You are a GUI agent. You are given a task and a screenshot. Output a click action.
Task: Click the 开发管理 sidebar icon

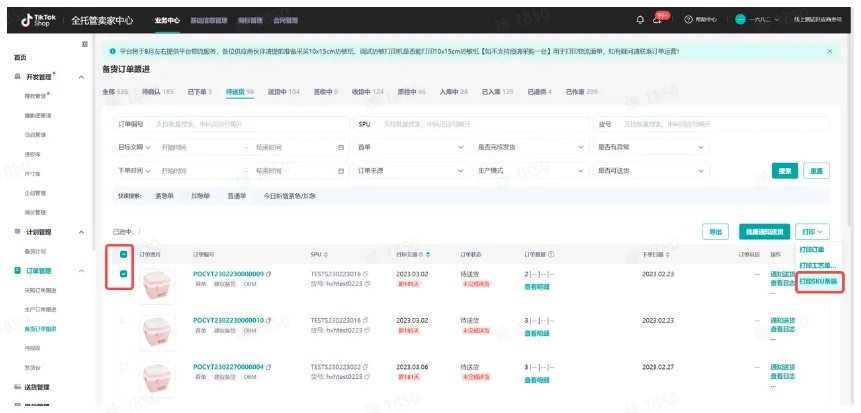coord(18,77)
